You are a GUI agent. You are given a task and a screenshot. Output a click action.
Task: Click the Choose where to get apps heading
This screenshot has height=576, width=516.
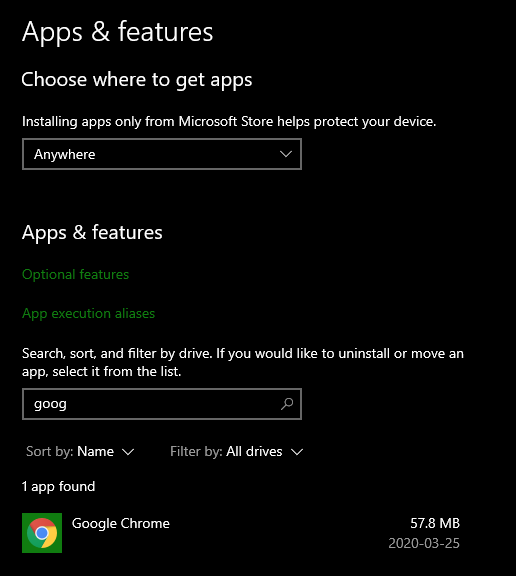[x=137, y=80]
